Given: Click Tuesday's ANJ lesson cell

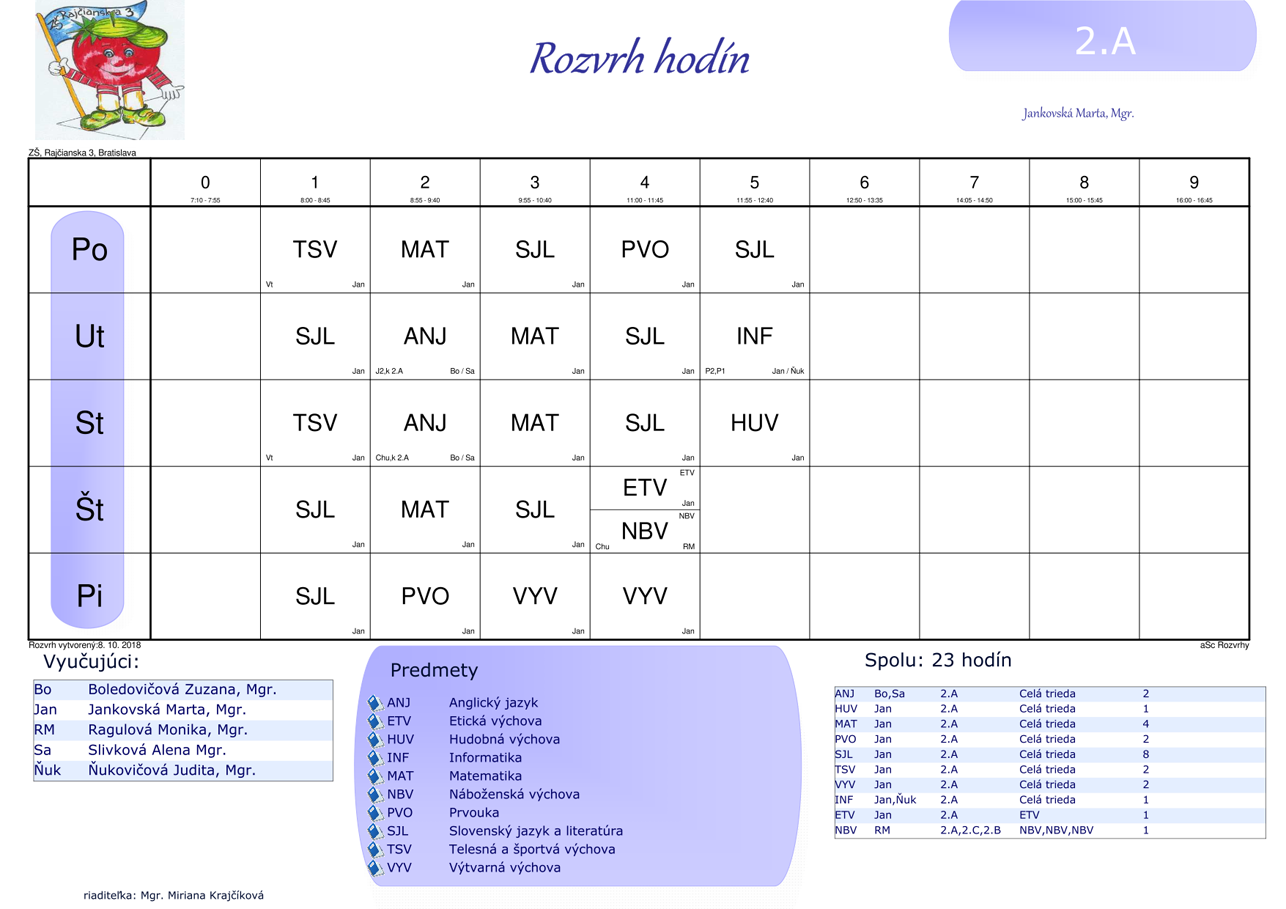Looking at the screenshot, I should click(x=425, y=336).
